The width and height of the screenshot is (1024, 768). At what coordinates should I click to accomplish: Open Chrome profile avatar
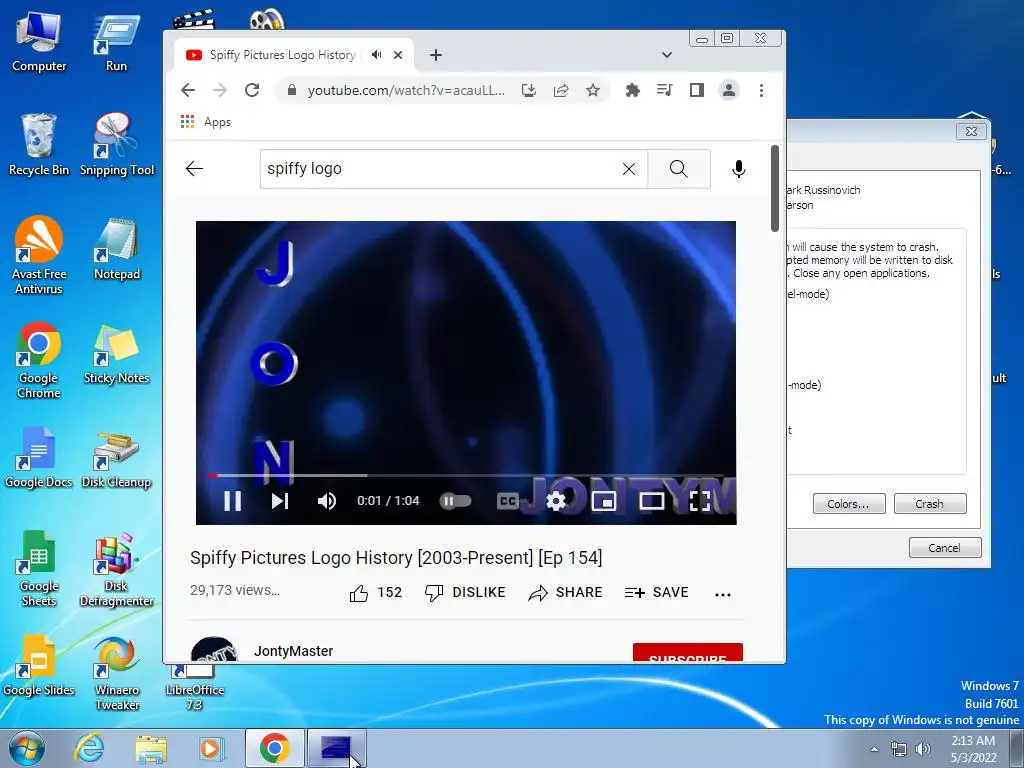[729, 90]
